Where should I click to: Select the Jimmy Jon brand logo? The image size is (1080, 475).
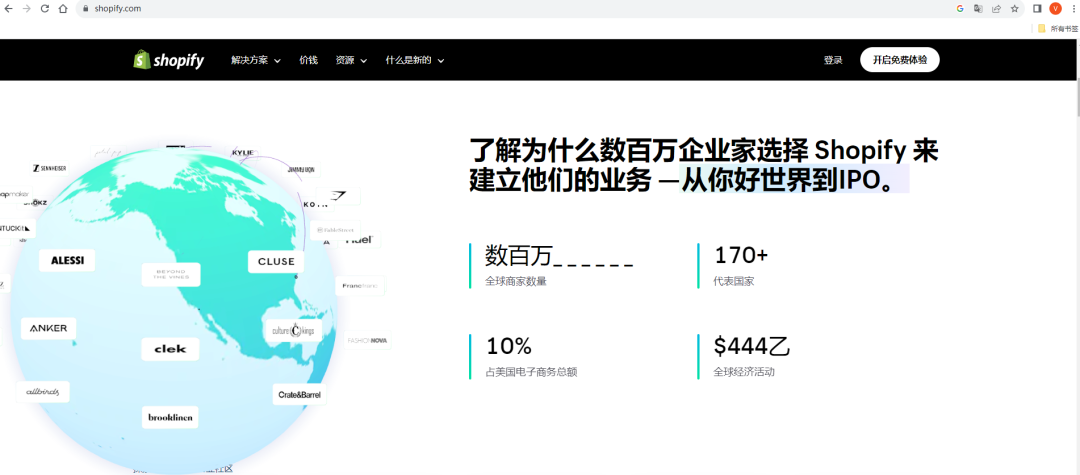[x=301, y=169]
